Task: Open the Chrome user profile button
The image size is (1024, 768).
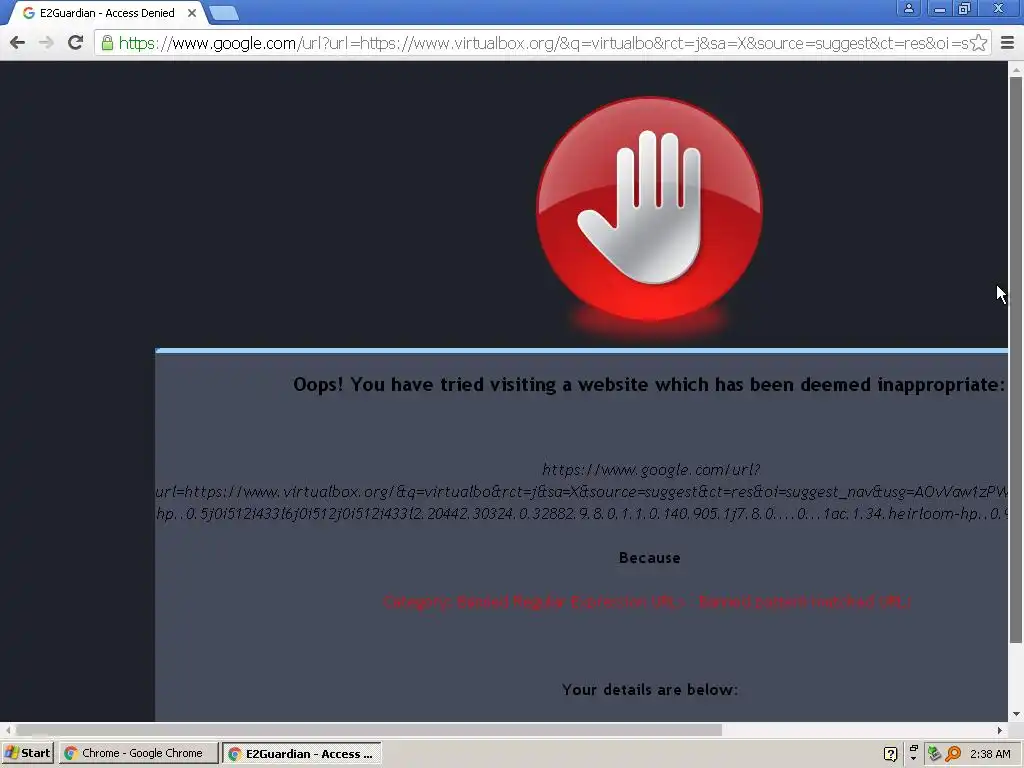Action: (908, 8)
